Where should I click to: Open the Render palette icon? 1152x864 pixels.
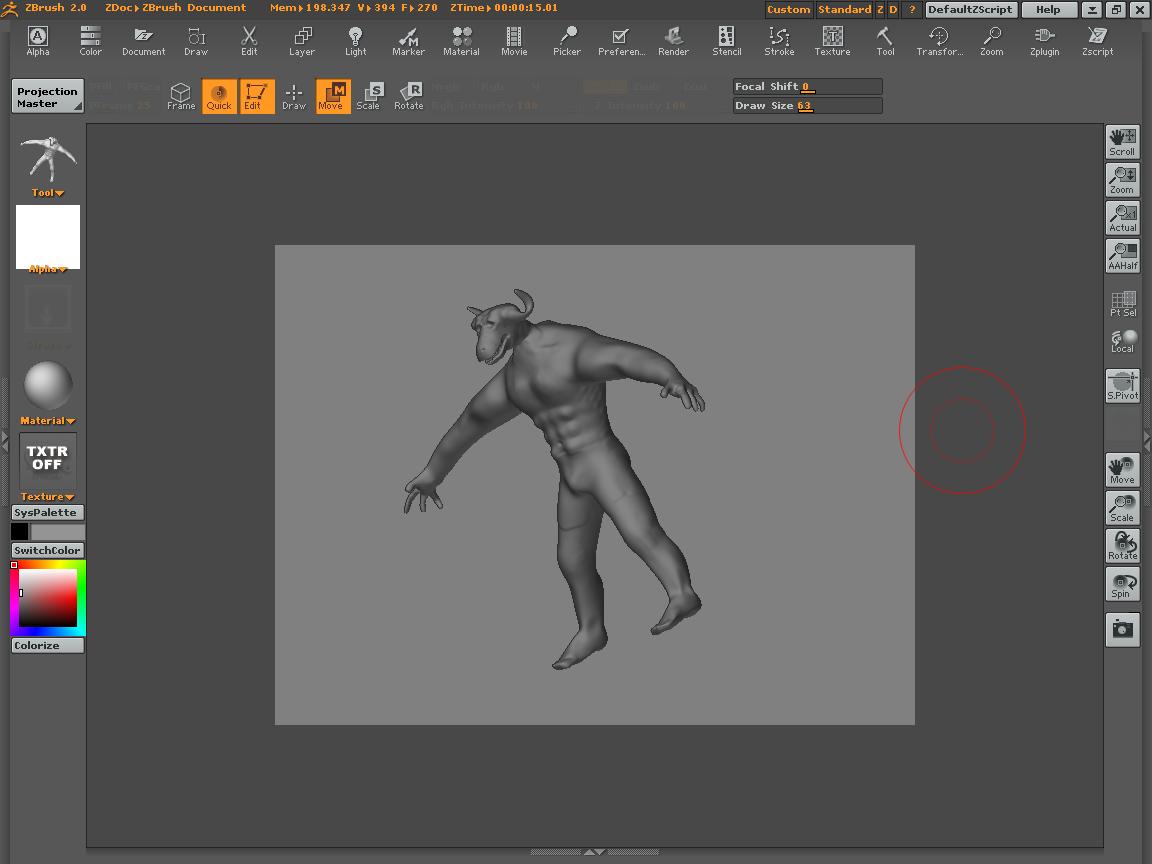[x=674, y=41]
